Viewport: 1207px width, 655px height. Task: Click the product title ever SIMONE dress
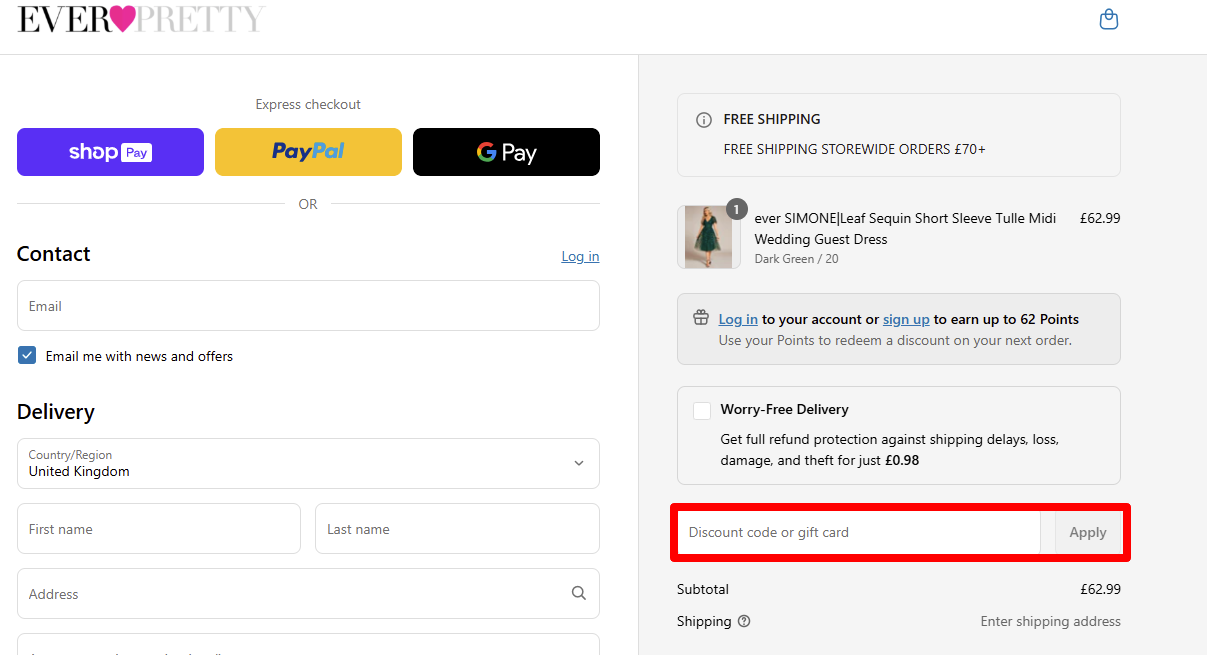[x=905, y=229]
